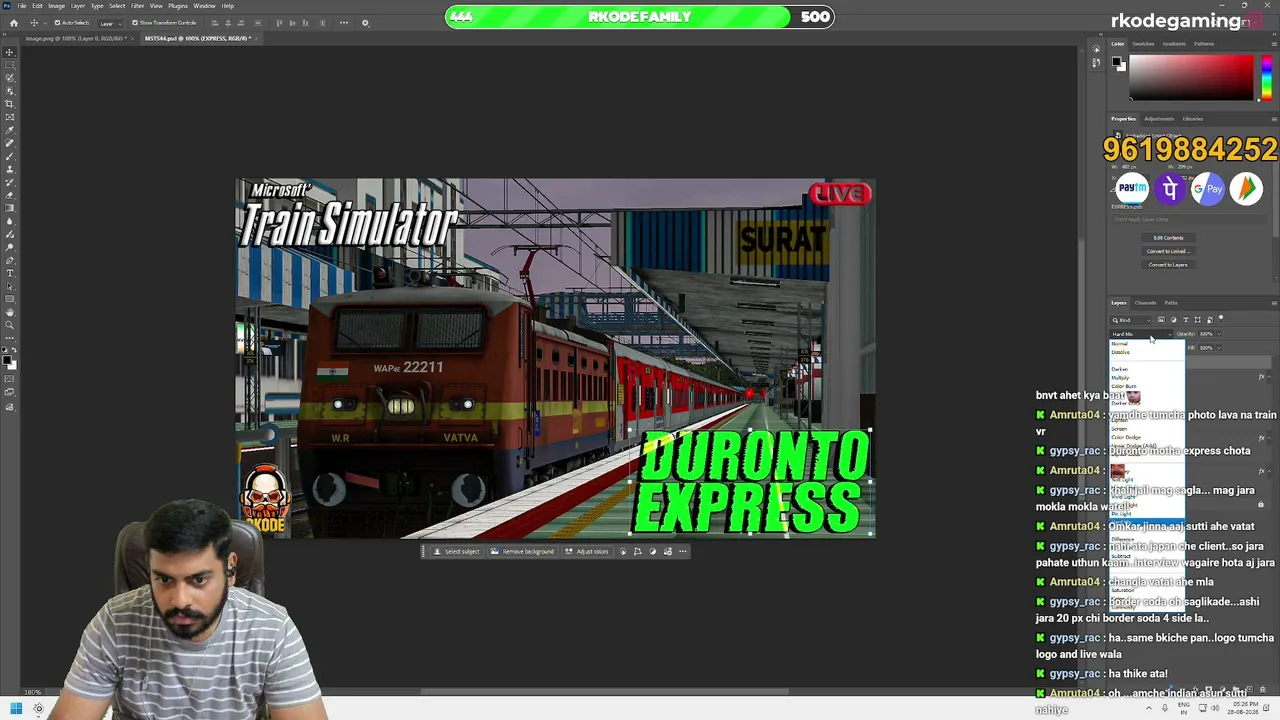Toggle type layer filter in Layers panel
This screenshot has width=1280, height=720.
[1185, 320]
